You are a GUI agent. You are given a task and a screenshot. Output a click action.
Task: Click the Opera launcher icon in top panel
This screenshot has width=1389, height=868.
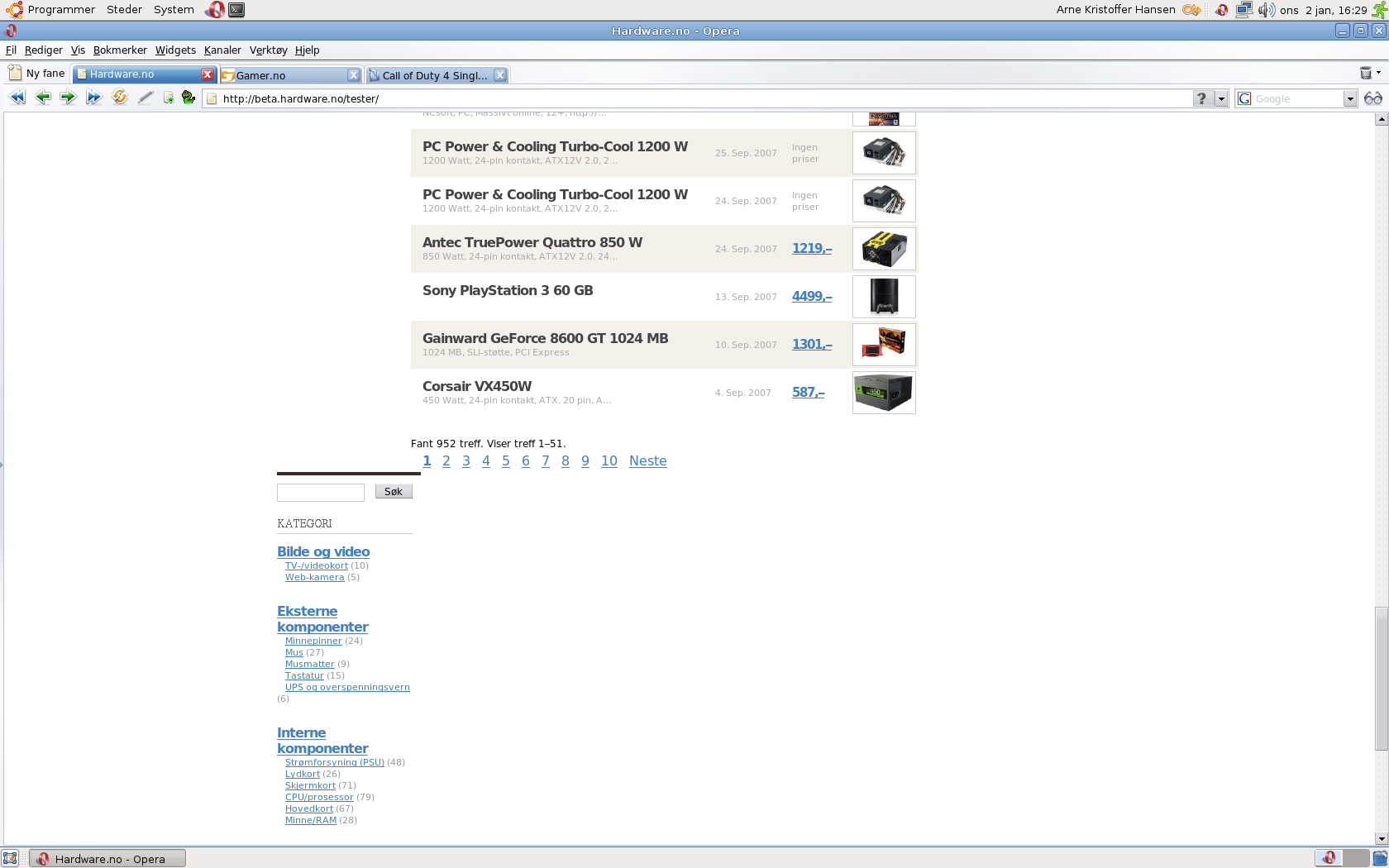[x=215, y=10]
